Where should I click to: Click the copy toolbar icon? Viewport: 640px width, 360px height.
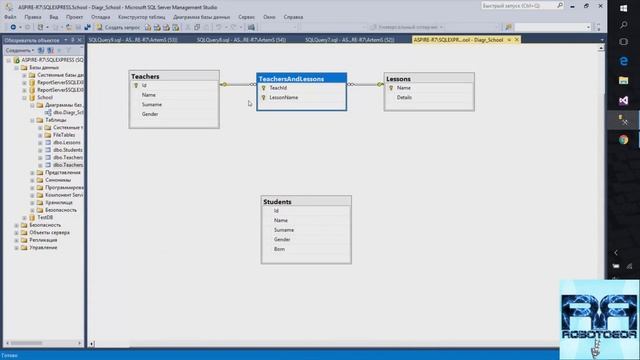(x=197, y=27)
